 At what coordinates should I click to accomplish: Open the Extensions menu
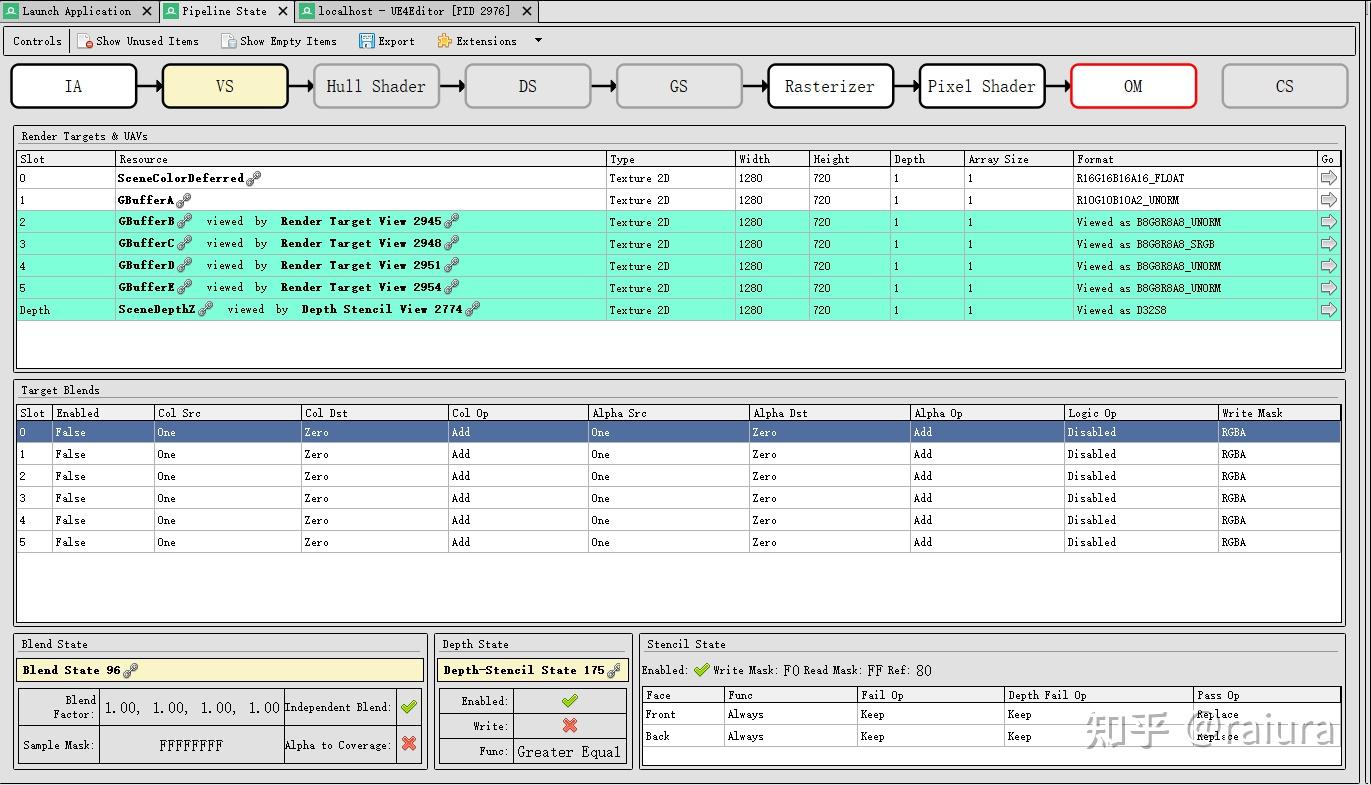[x=477, y=41]
